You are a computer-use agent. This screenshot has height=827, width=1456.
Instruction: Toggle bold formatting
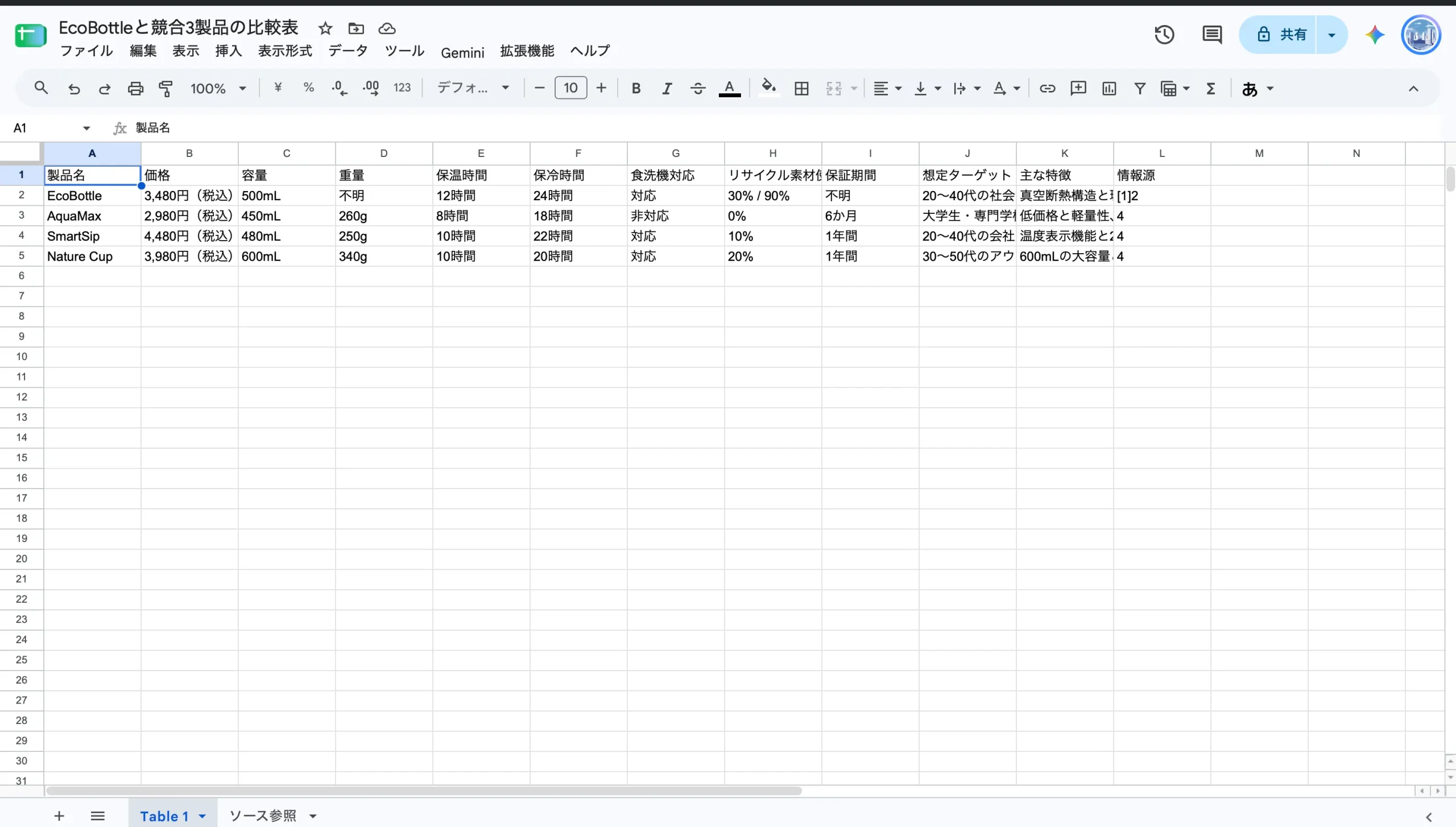[636, 88]
